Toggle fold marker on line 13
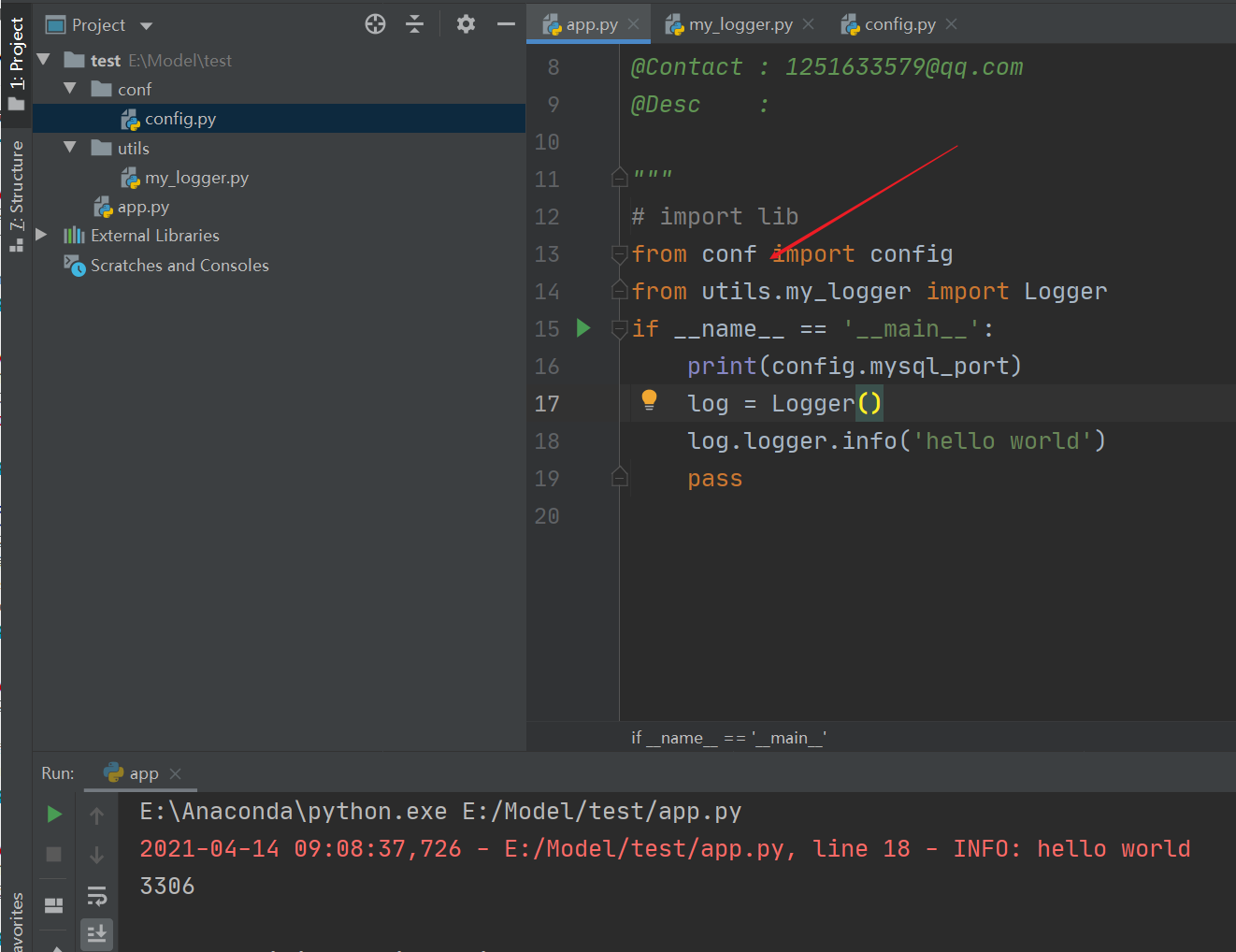 click(x=619, y=253)
